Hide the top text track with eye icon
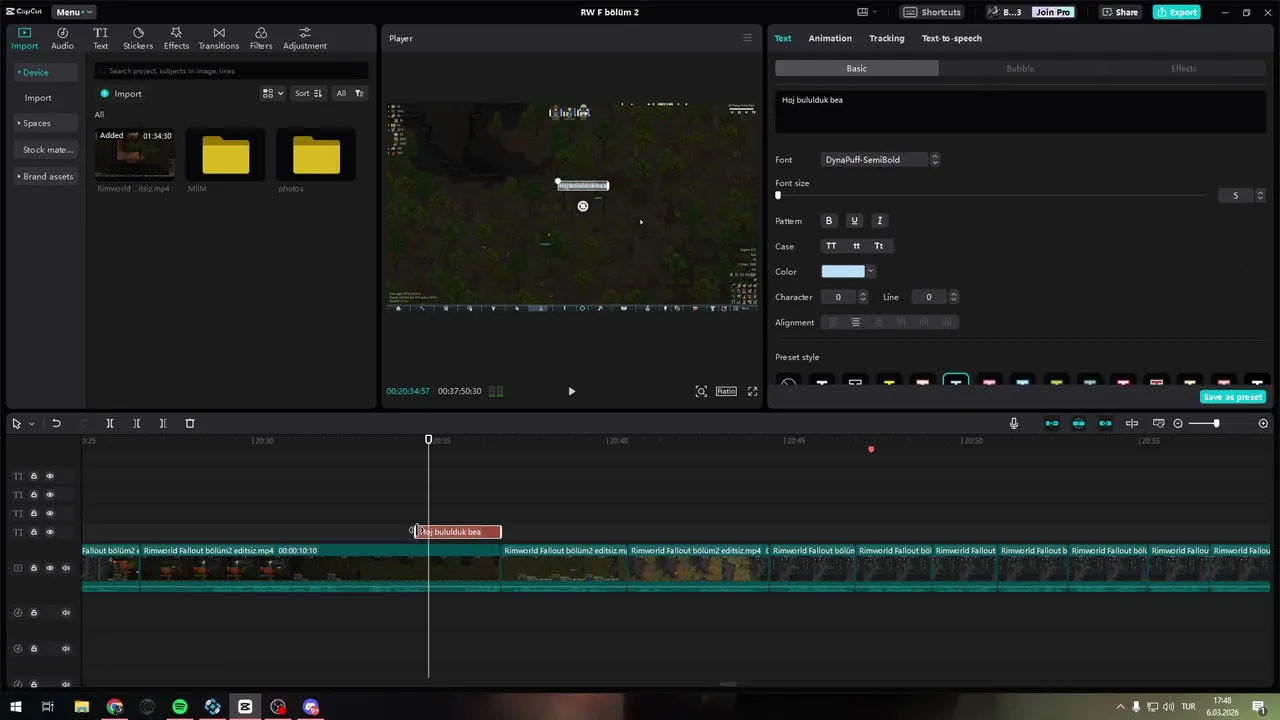Screen dimensions: 1280x720 tap(50, 476)
